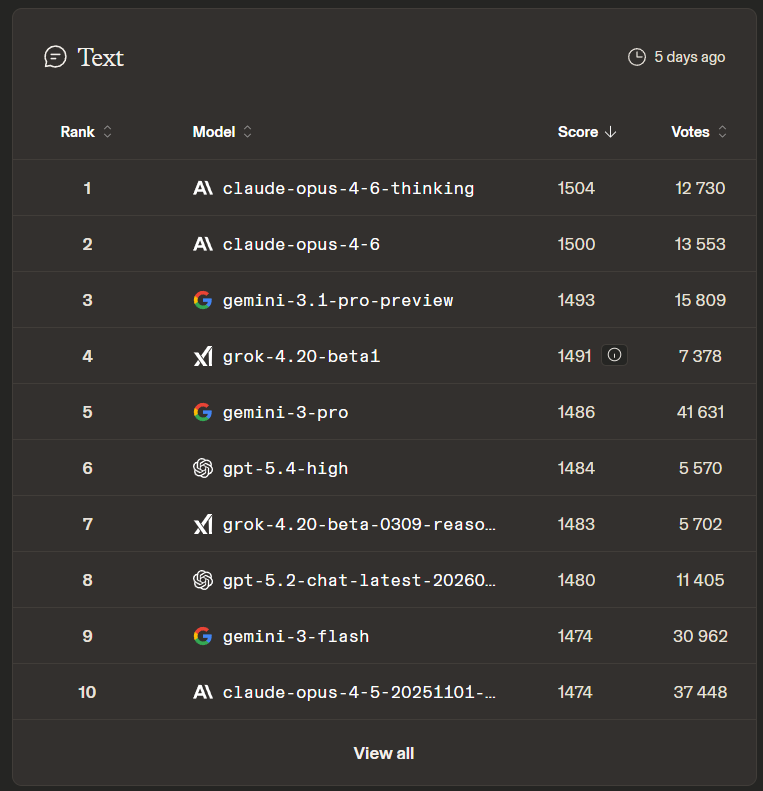The height and width of the screenshot is (791, 763).
Task: Click the score value 1500
Action: coord(576,244)
